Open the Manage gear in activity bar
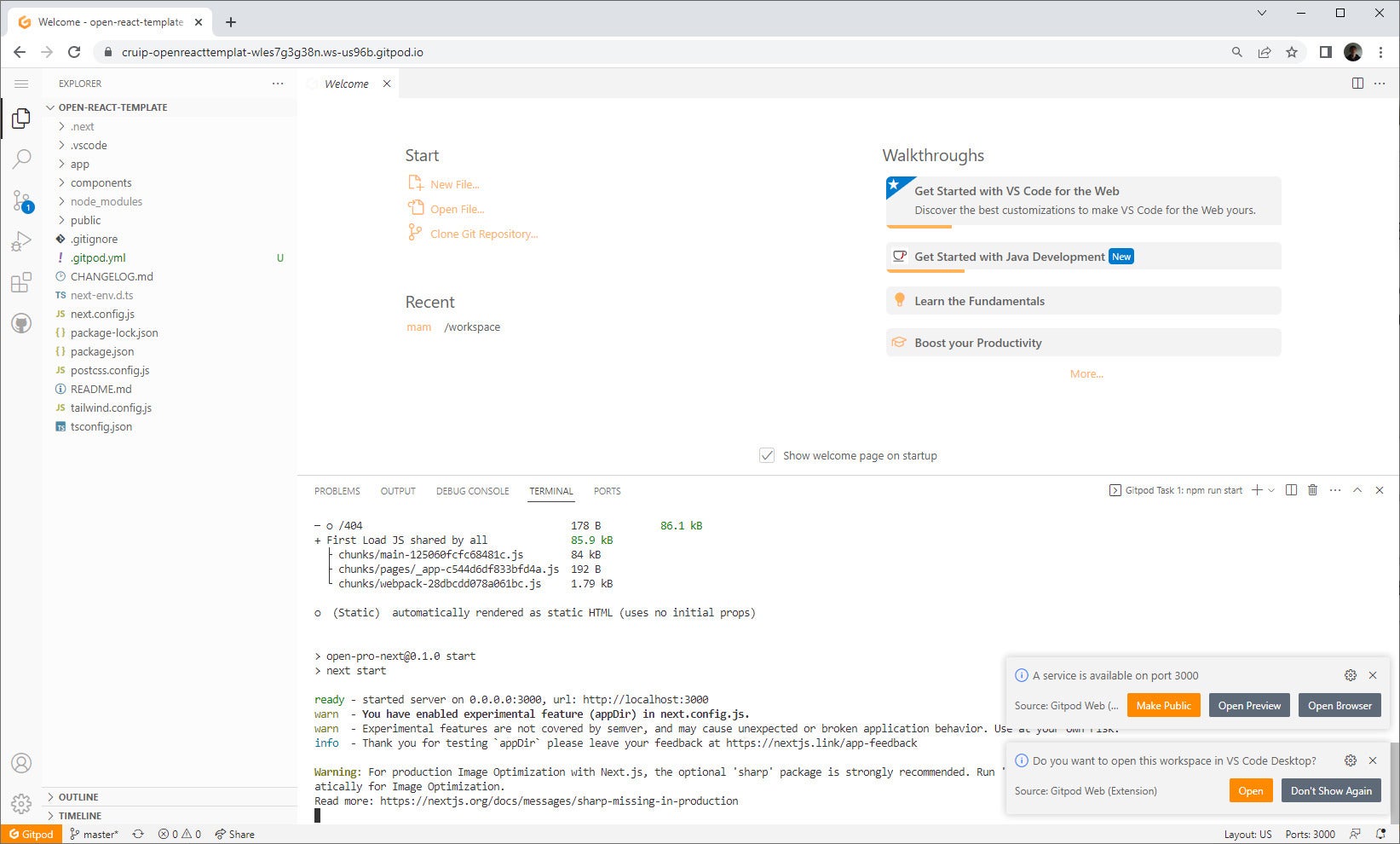Screen dimensions: 1400x844 [21, 803]
